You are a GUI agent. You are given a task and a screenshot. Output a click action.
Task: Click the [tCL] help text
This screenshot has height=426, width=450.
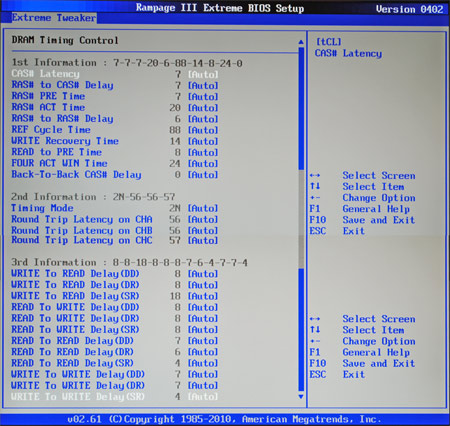(x=328, y=42)
